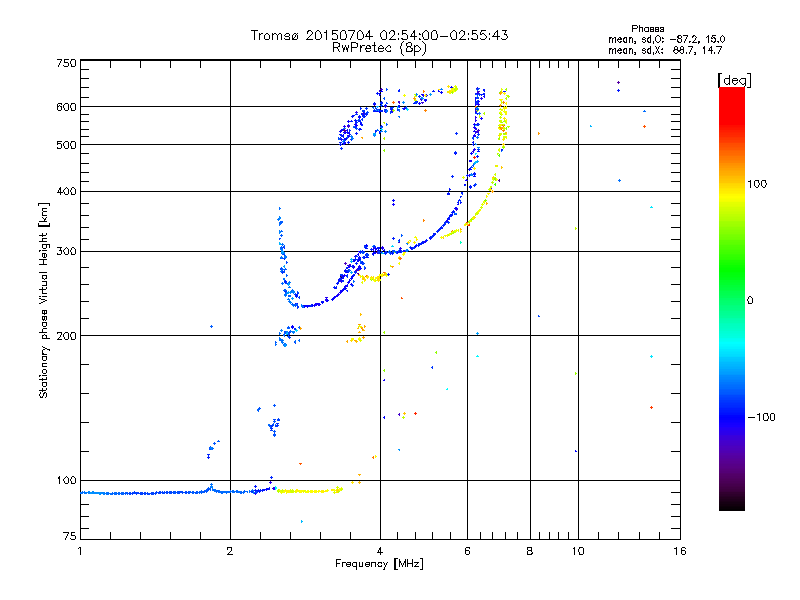Viewport: 800px width, 600px height.
Task: Click the x-axis tick label '6'
Action: coord(467,551)
